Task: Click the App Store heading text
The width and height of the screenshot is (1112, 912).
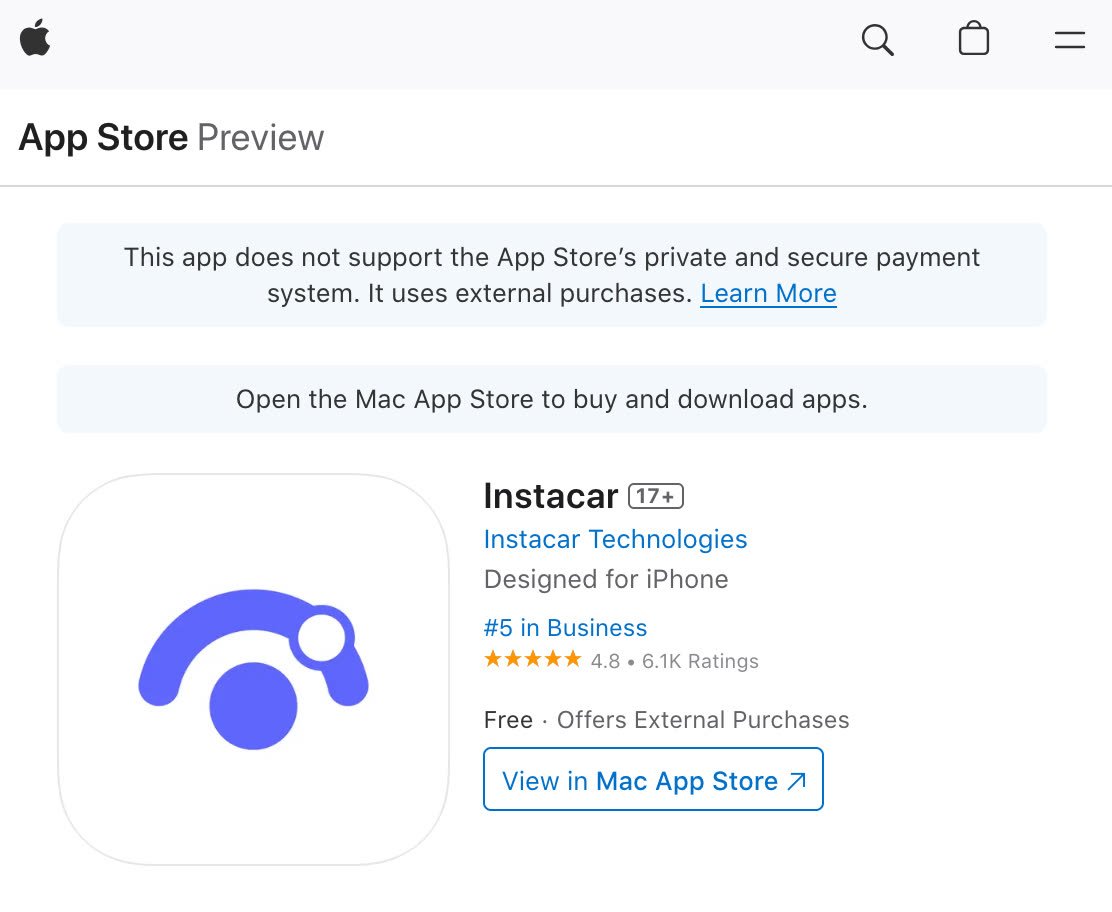Action: pos(104,138)
